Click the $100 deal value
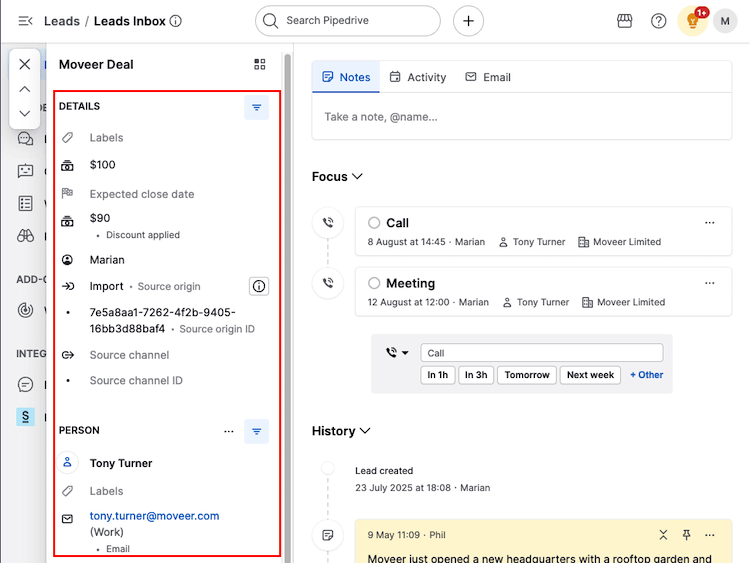The image size is (750, 563). click(x=102, y=165)
